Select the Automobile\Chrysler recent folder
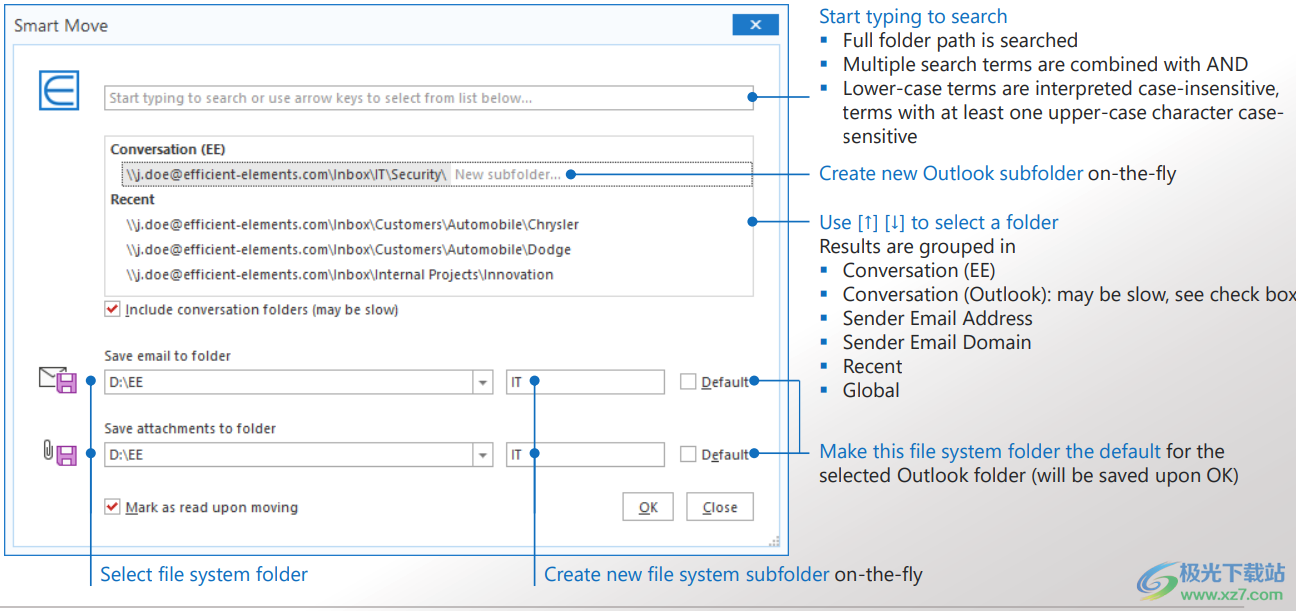The height and width of the screenshot is (611, 1296). pos(352,225)
